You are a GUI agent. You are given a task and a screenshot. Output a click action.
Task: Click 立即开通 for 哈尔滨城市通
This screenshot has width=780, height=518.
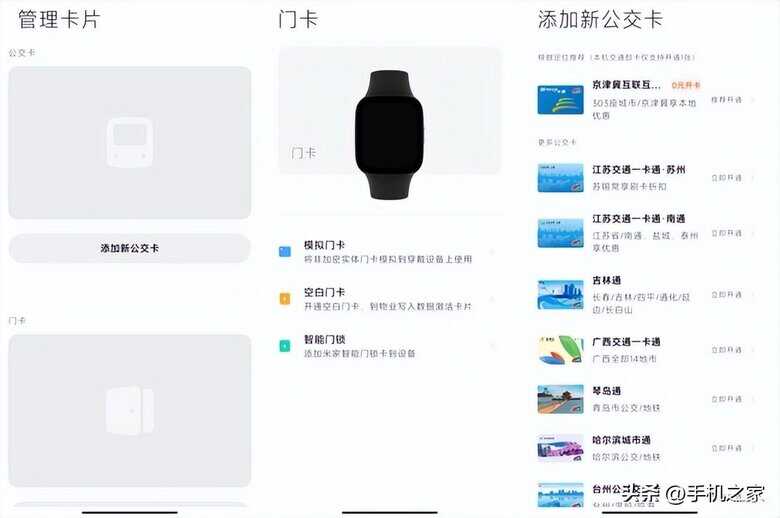[727, 448]
